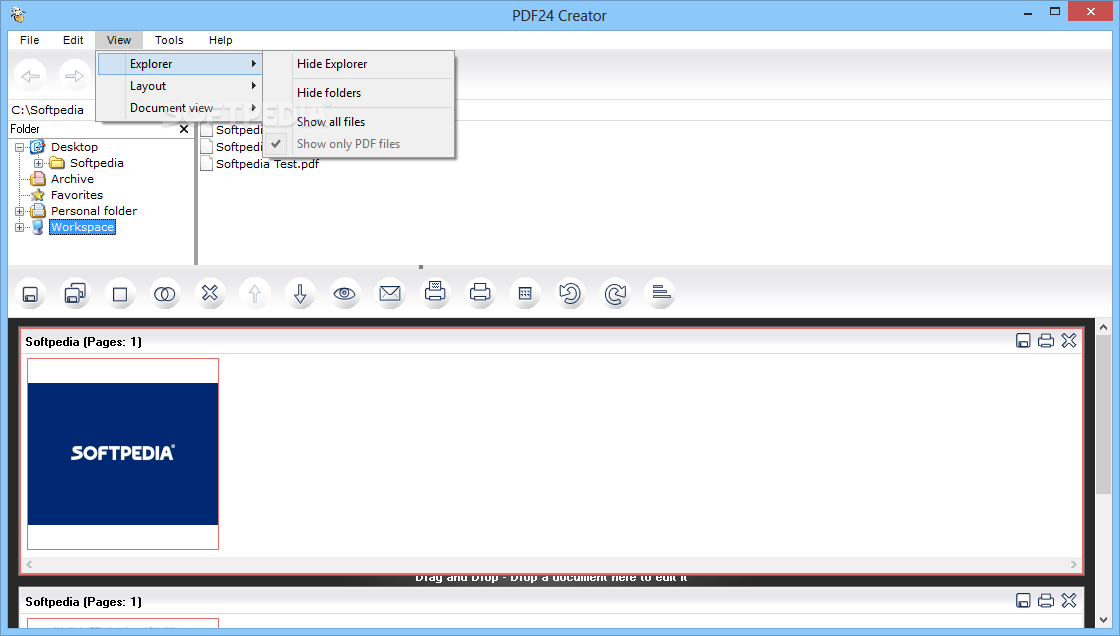Click the Move down arrow icon

click(x=300, y=294)
